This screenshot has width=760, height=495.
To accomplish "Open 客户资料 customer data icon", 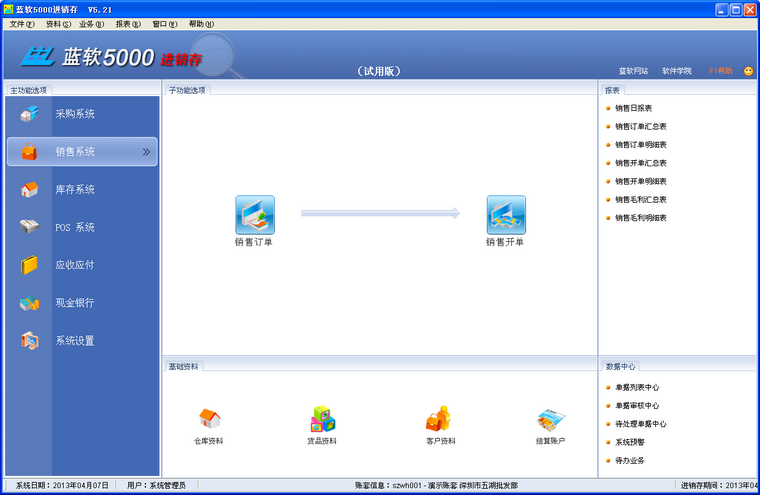I will (x=438, y=418).
